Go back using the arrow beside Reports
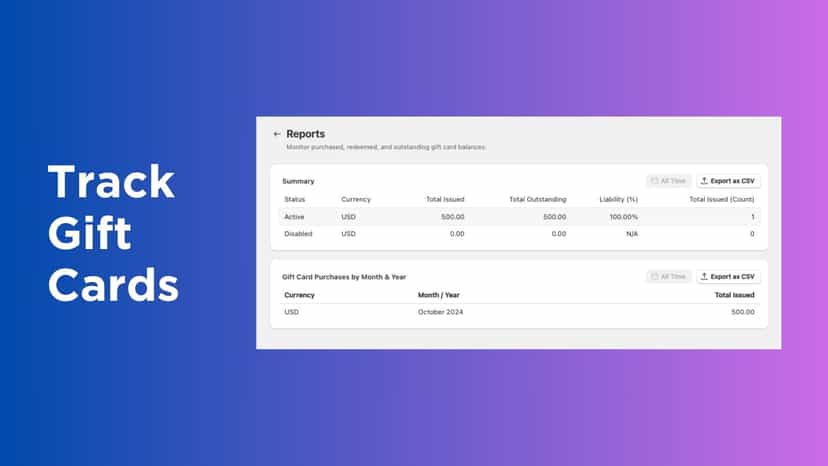This screenshot has height=466, width=828. point(277,134)
